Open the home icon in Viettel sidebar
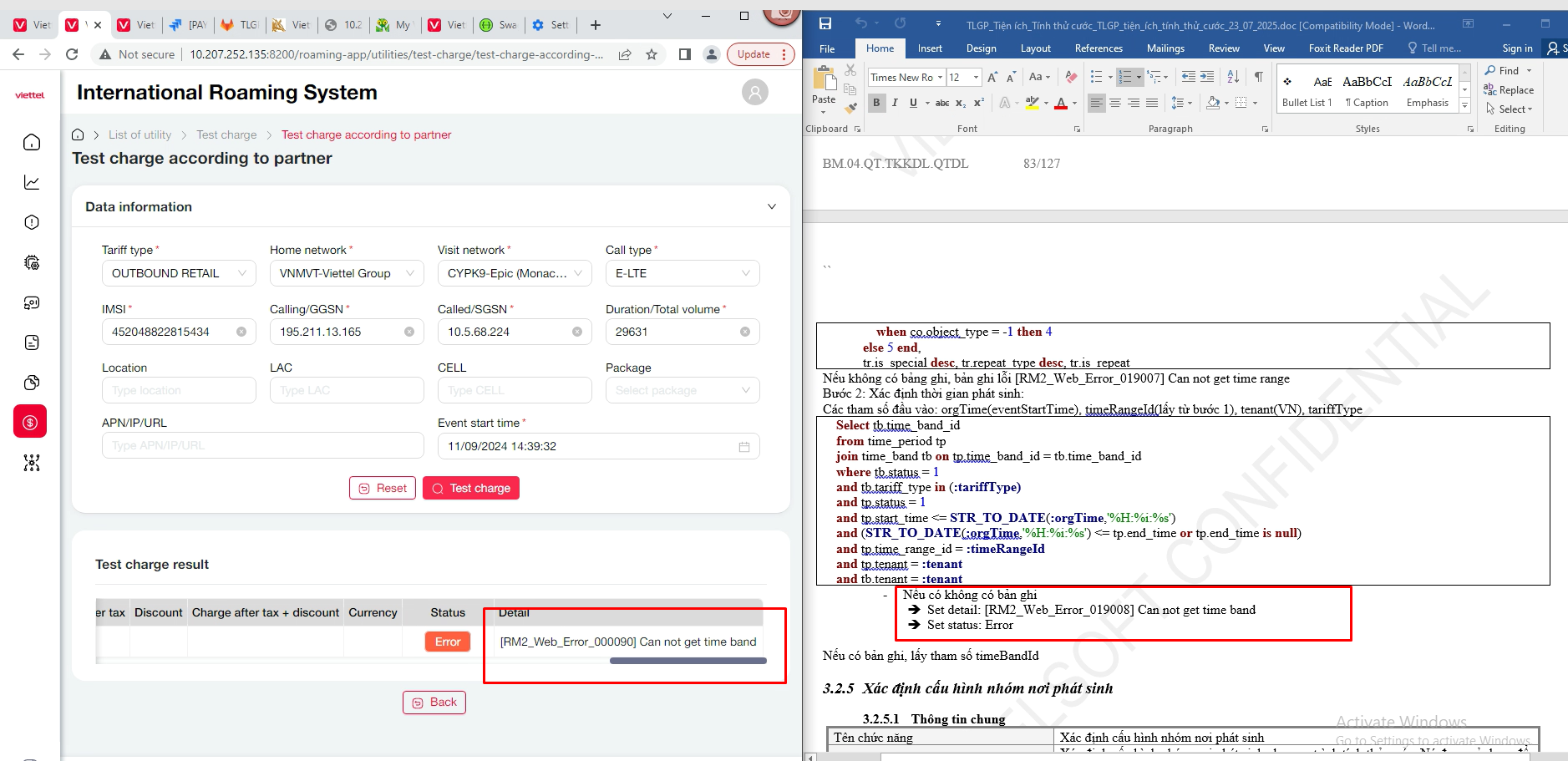The width and height of the screenshot is (1568, 761). click(x=32, y=143)
